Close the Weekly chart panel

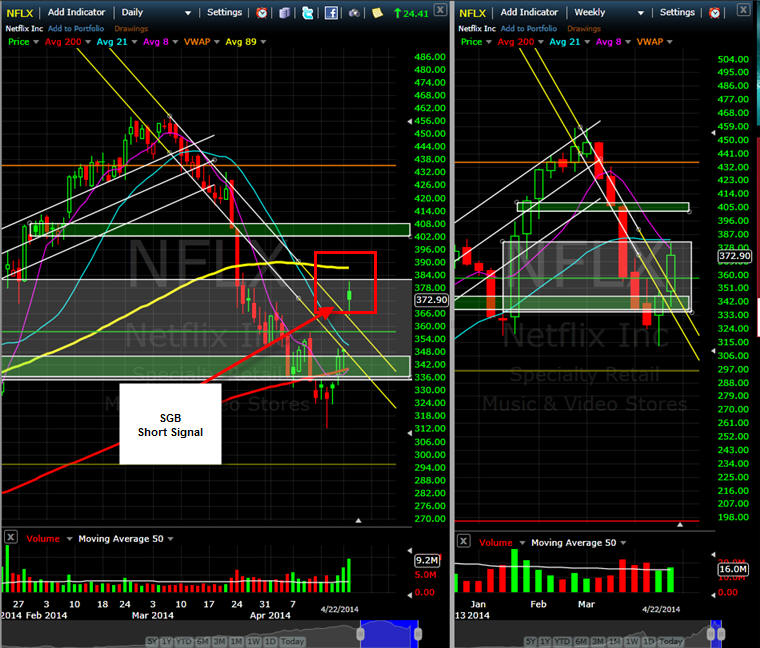(744, 9)
